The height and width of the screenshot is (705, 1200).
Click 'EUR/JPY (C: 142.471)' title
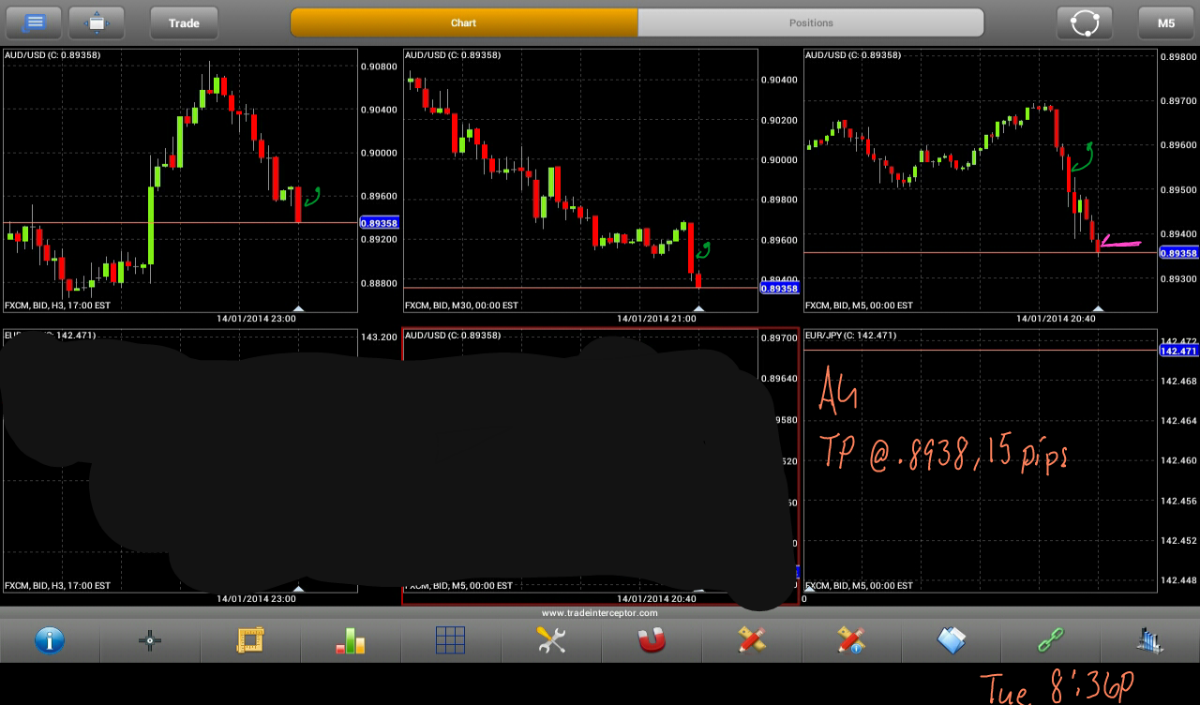(x=851, y=335)
